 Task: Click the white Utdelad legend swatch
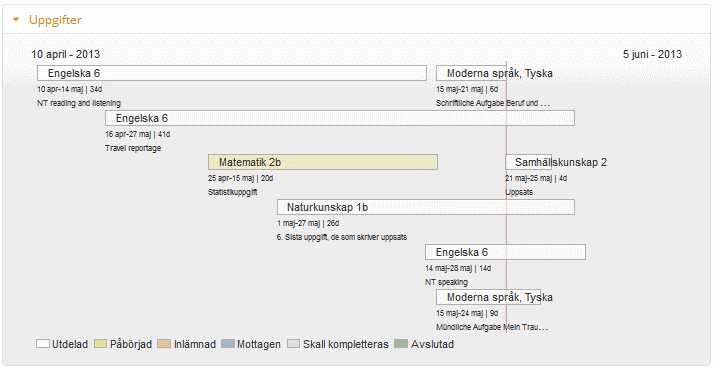43,344
